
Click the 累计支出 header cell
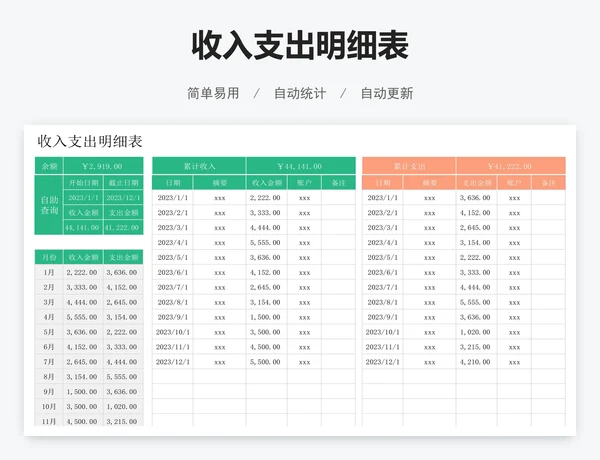[409, 166]
